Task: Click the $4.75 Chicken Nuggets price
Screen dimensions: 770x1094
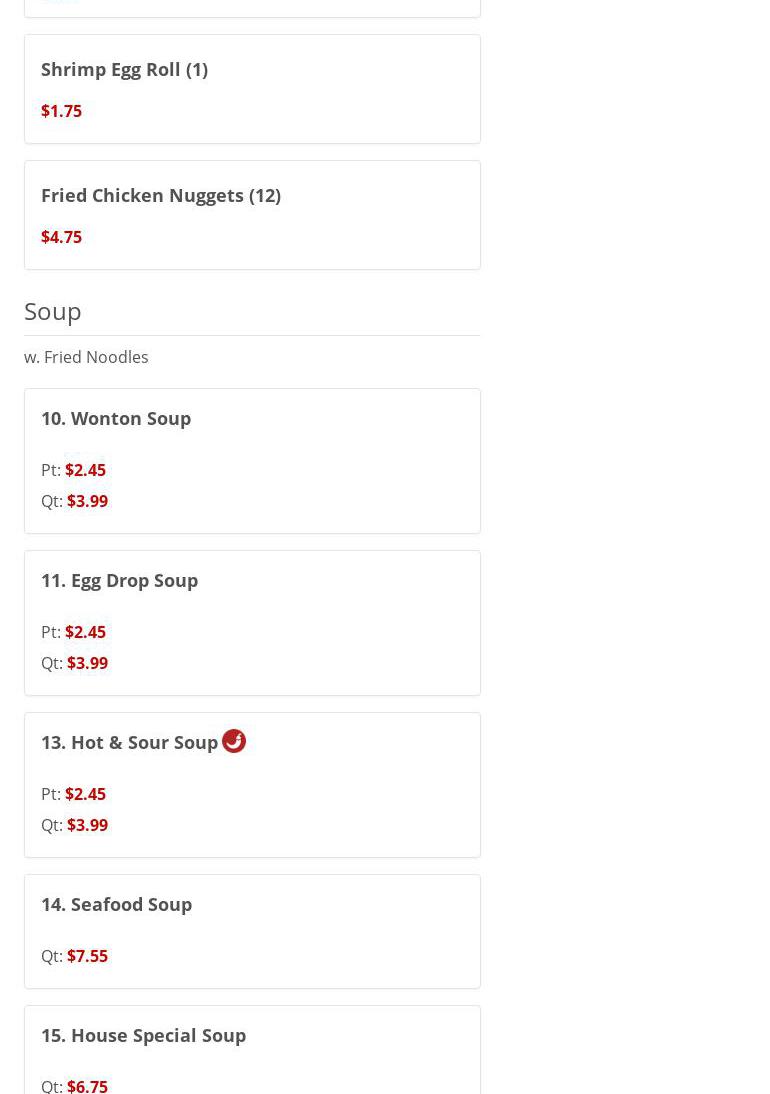Action: 61,237
